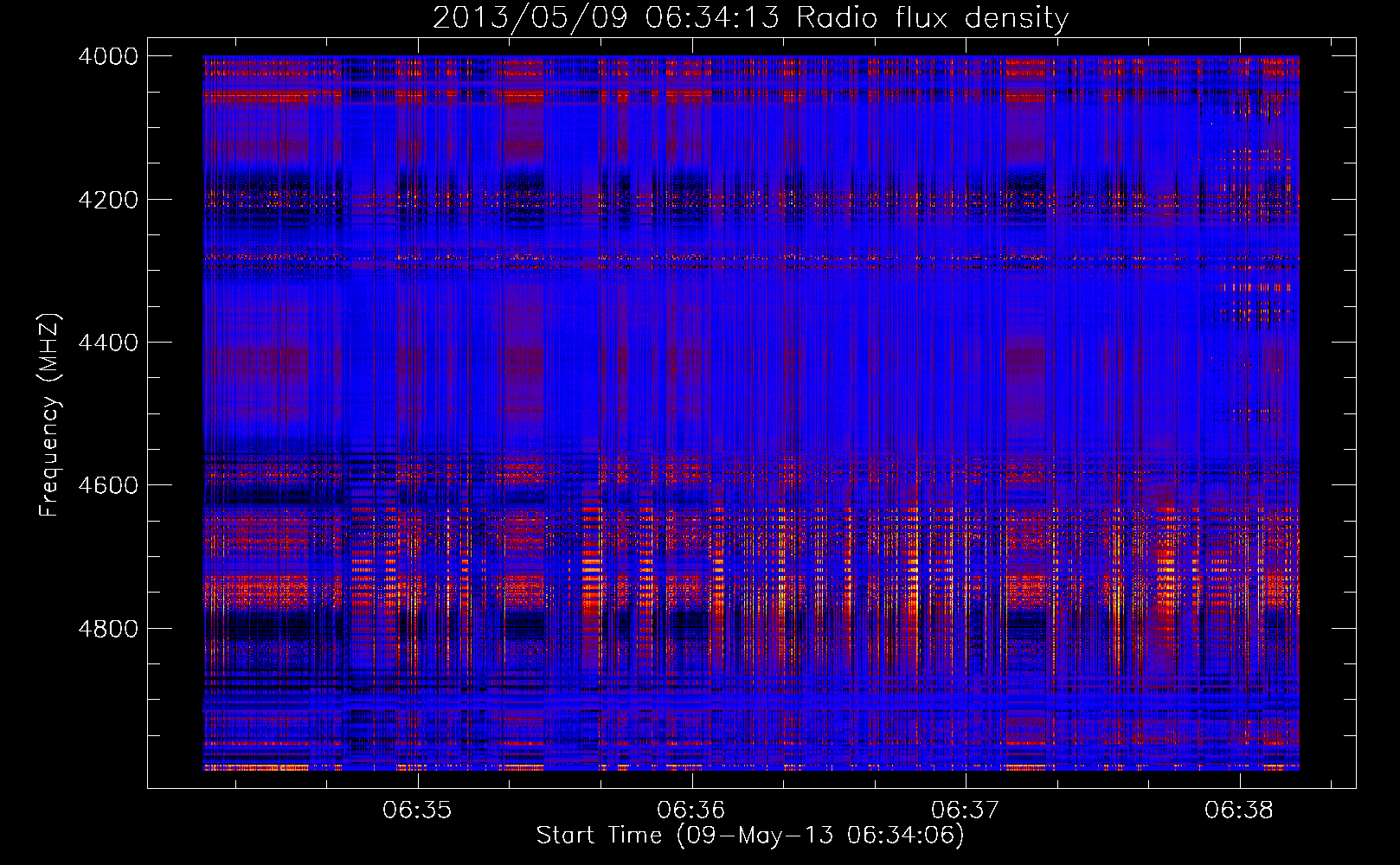This screenshot has width=1400, height=865.
Task: Click the 4400 frequency axis label
Action: 108,343
